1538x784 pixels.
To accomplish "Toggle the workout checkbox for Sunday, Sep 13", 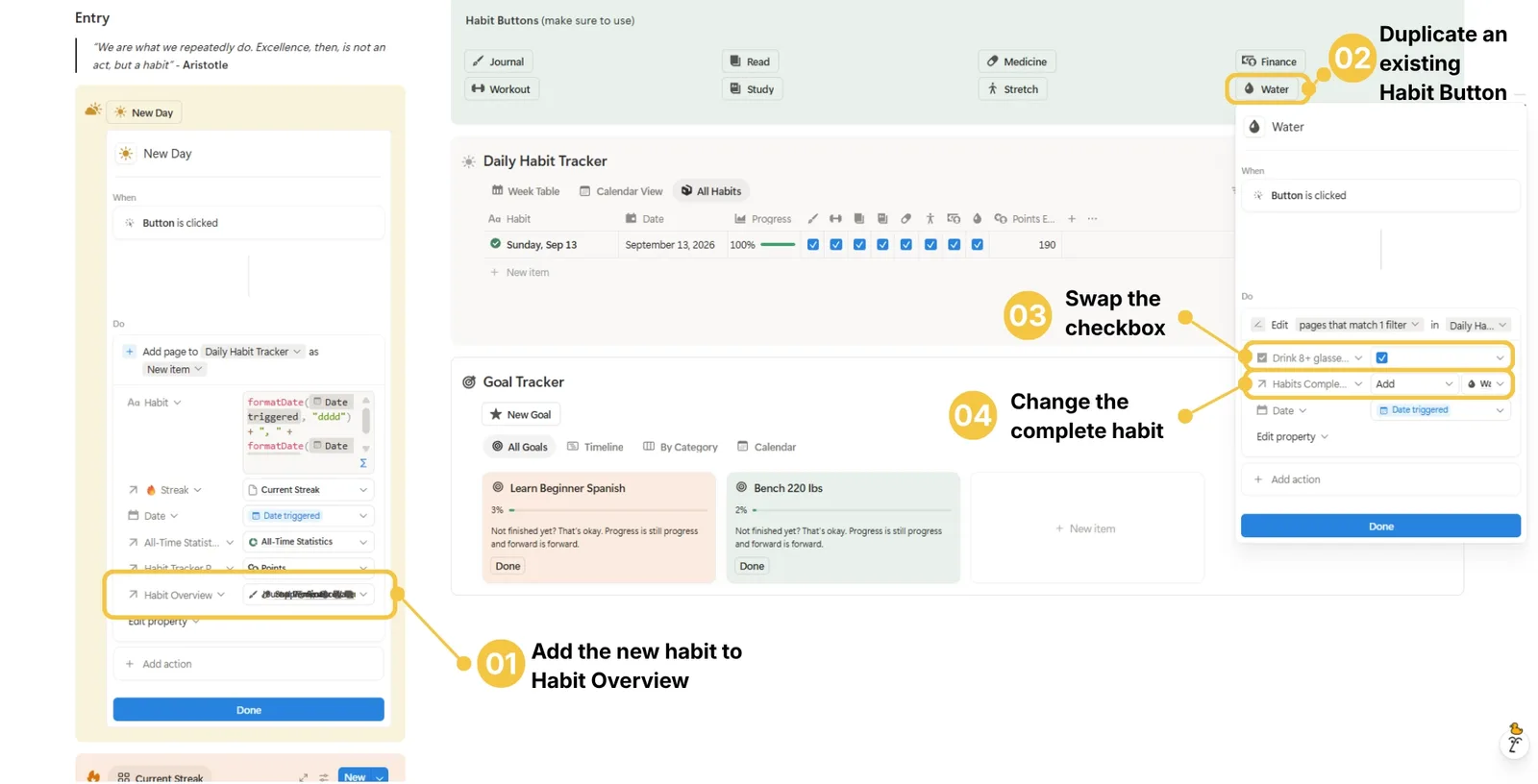I will (836, 245).
